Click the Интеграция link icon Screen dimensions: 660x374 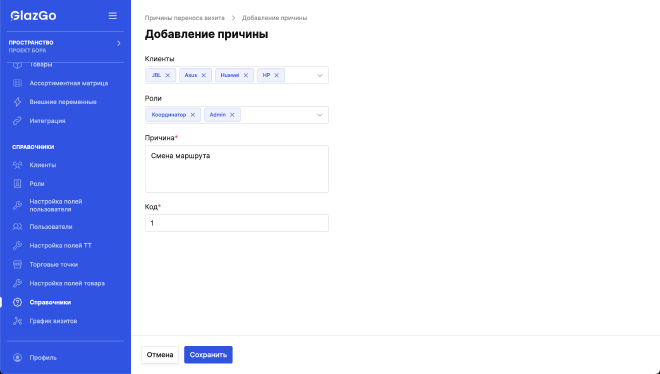tap(17, 121)
